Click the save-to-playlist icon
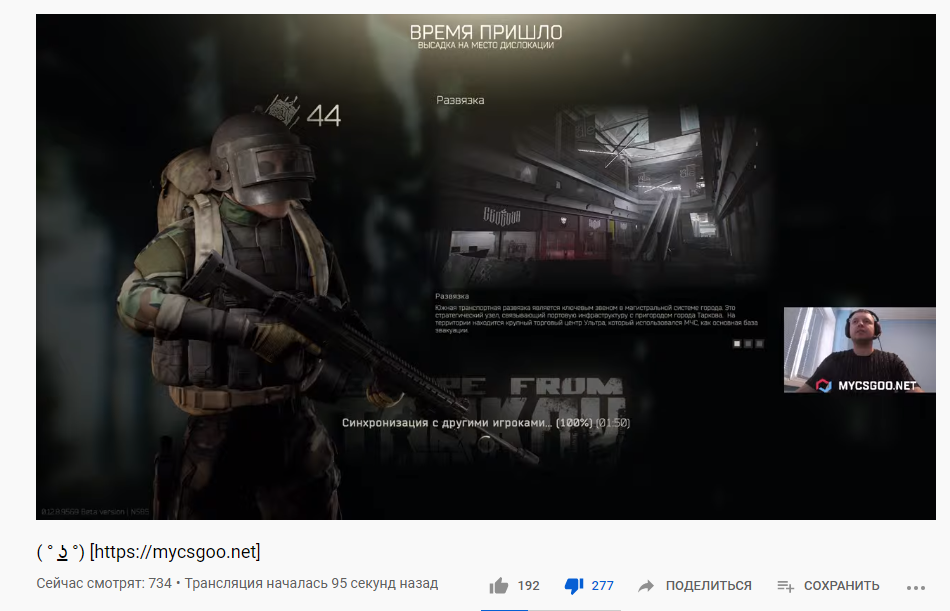The image size is (950, 611). click(x=785, y=585)
